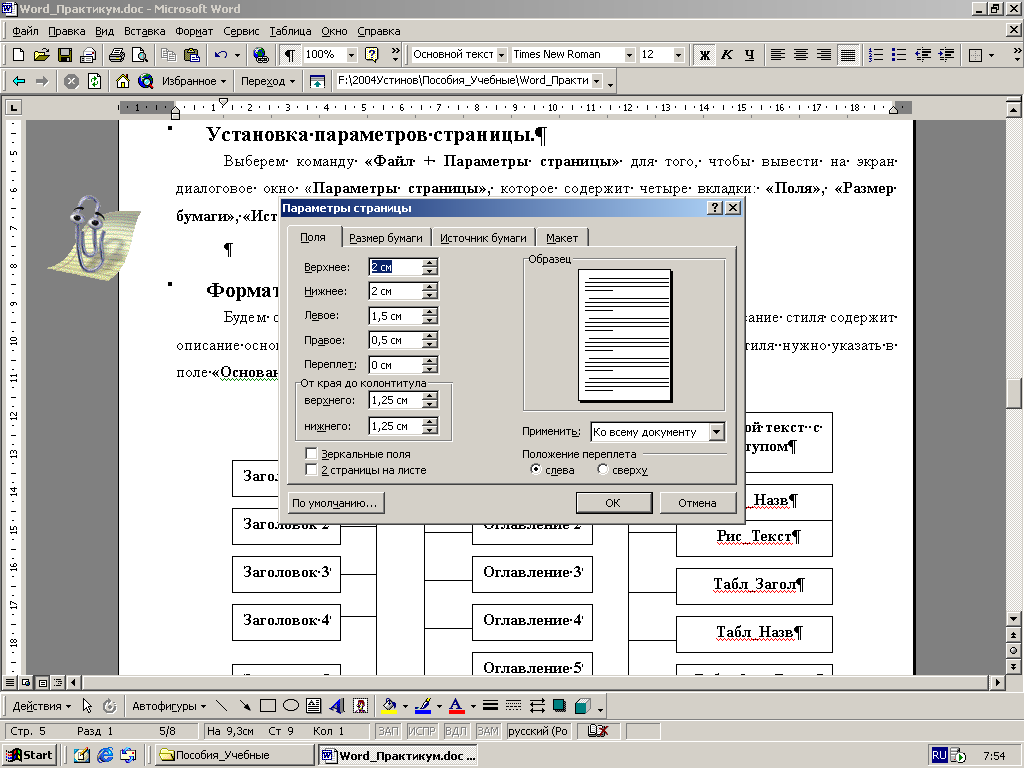Expand Избранное favorites menu
Screen dimensions: 1024x768
coord(194,81)
